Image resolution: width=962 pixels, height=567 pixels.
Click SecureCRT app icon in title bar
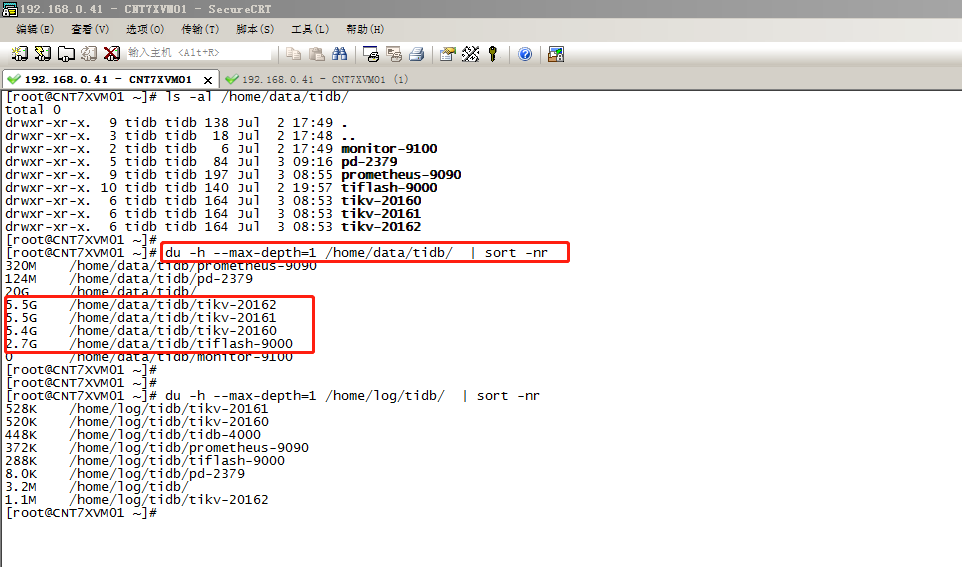tap(9, 9)
